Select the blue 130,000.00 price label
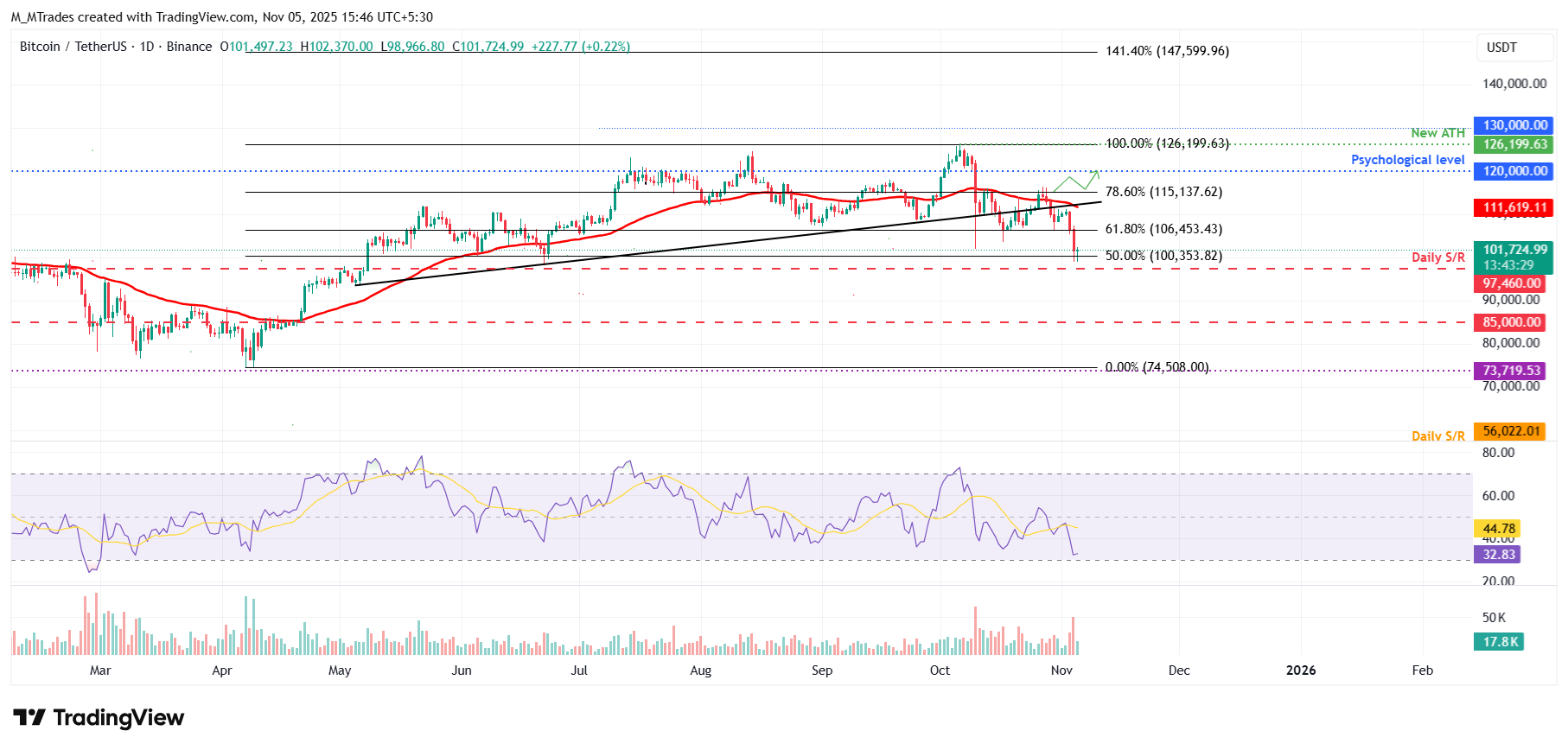1568x750 pixels. tap(1514, 125)
